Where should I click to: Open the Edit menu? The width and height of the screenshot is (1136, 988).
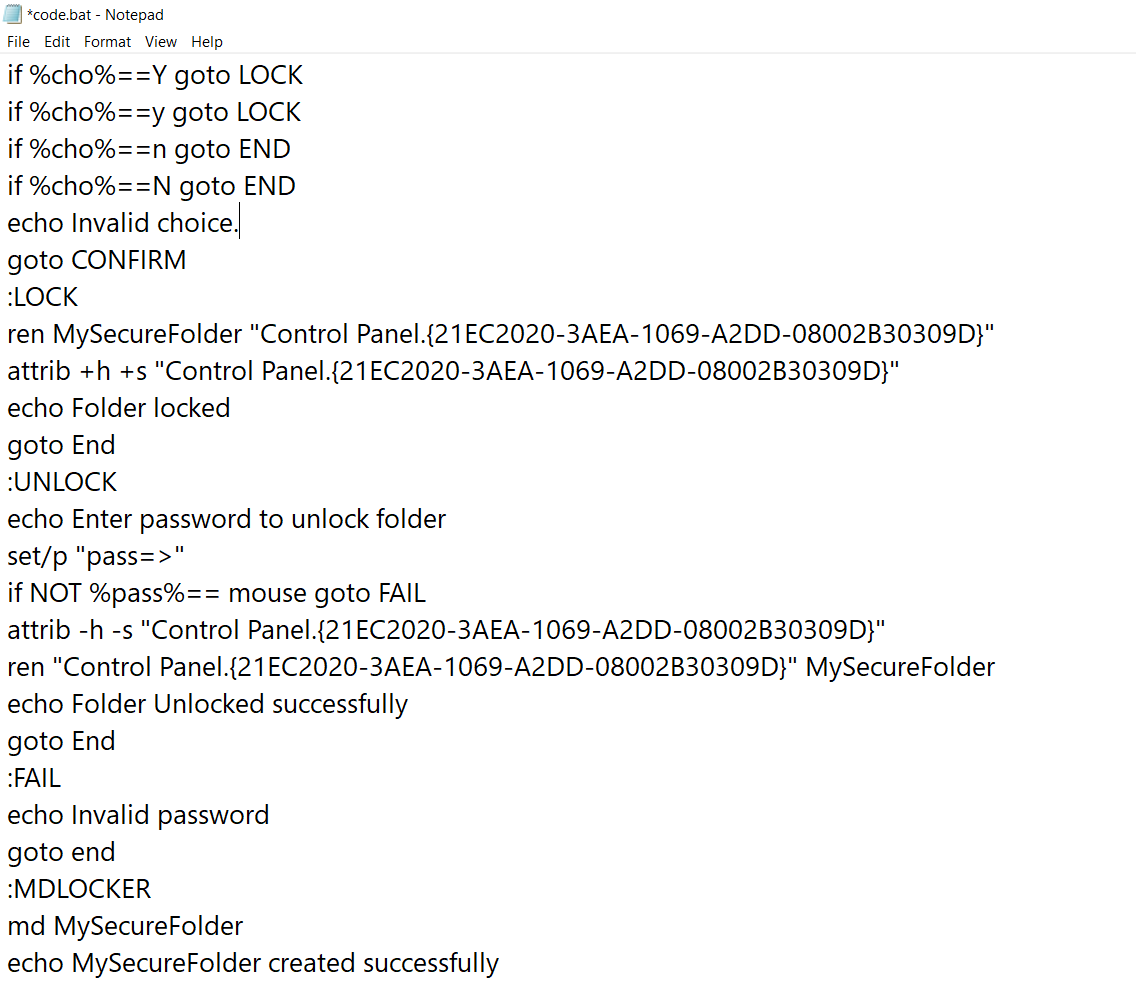pos(57,42)
